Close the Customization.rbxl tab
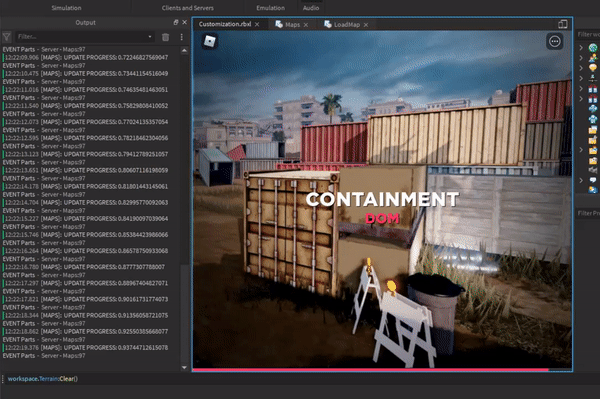The height and width of the screenshot is (399, 600). point(257,24)
